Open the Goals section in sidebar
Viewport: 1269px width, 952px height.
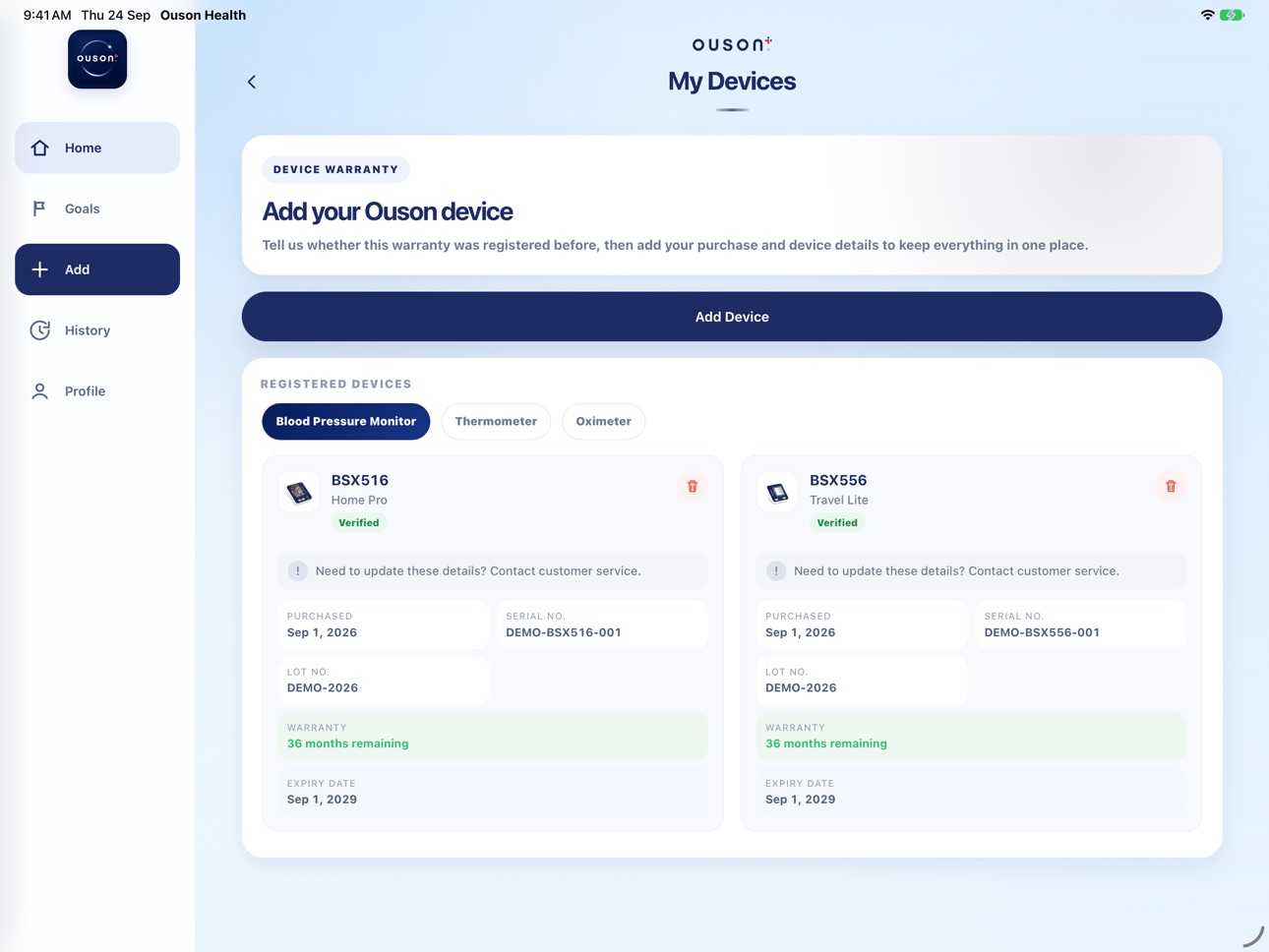pyautogui.click(x=97, y=208)
